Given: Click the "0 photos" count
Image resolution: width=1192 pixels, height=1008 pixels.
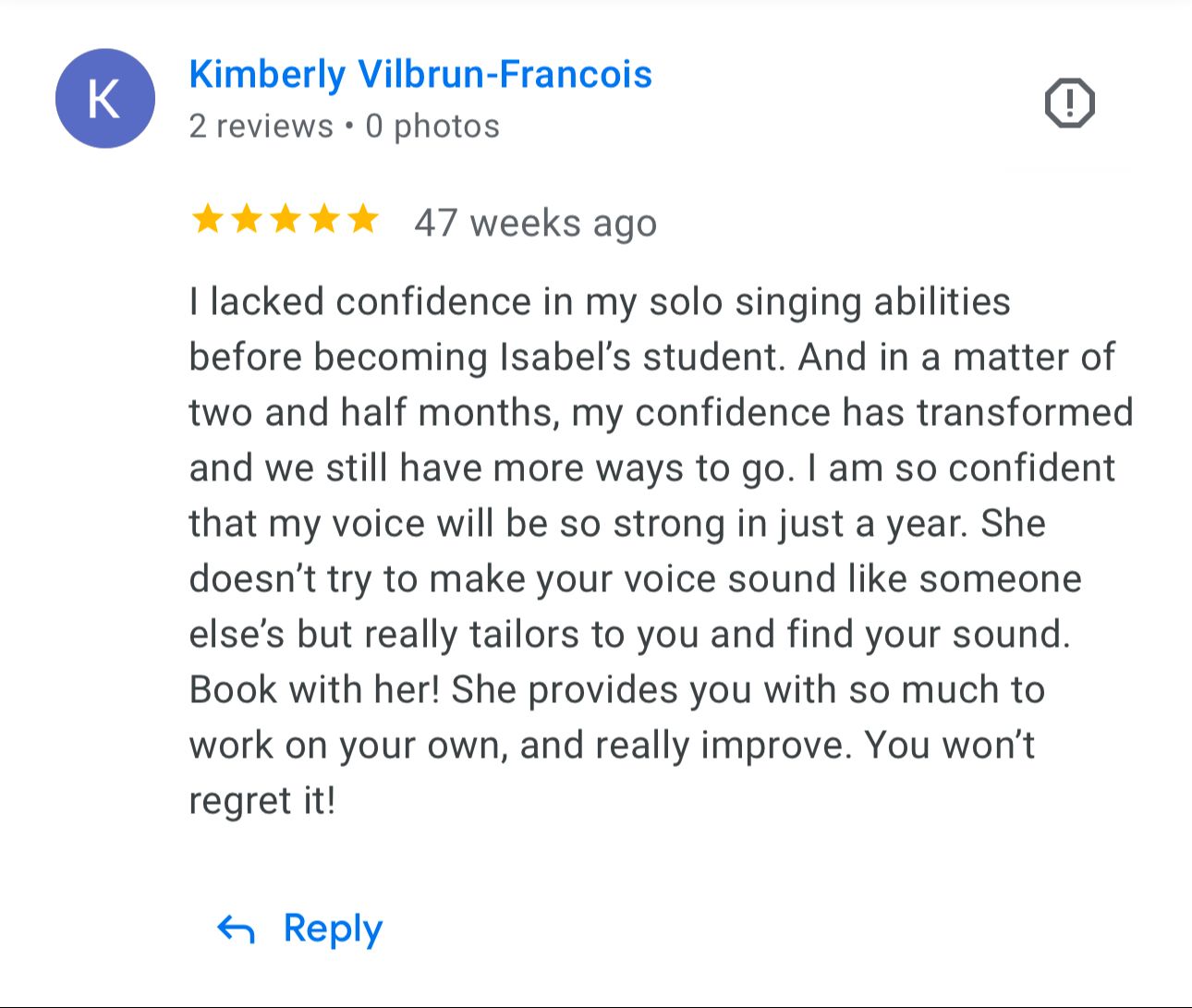Looking at the screenshot, I should point(432,127).
